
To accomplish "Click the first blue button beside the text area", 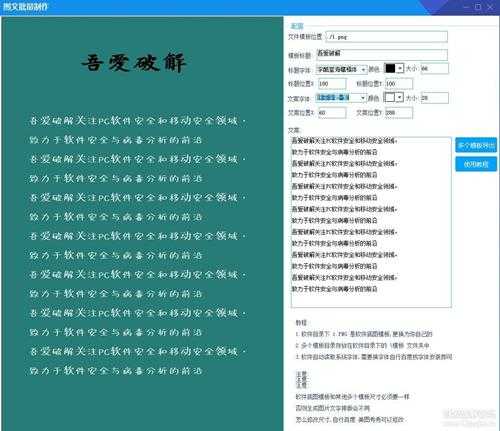I will point(476,145).
